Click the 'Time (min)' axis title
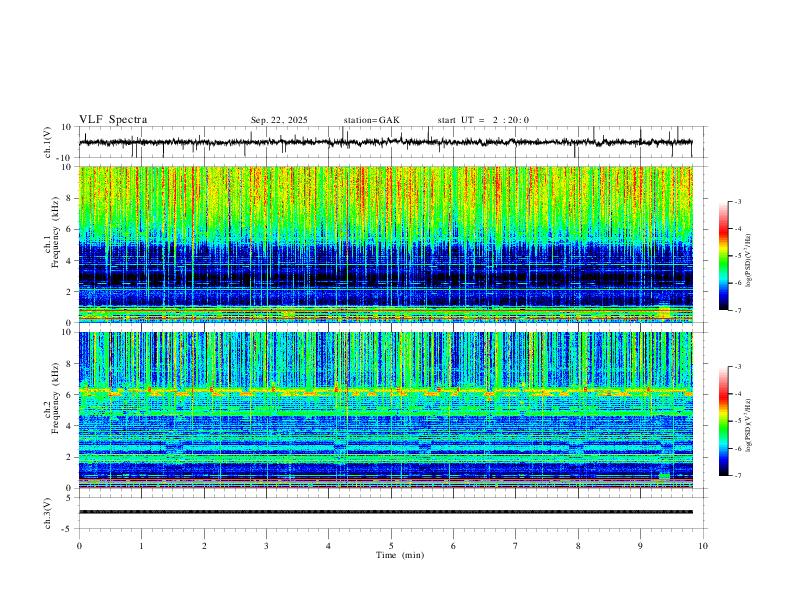 coord(400,555)
